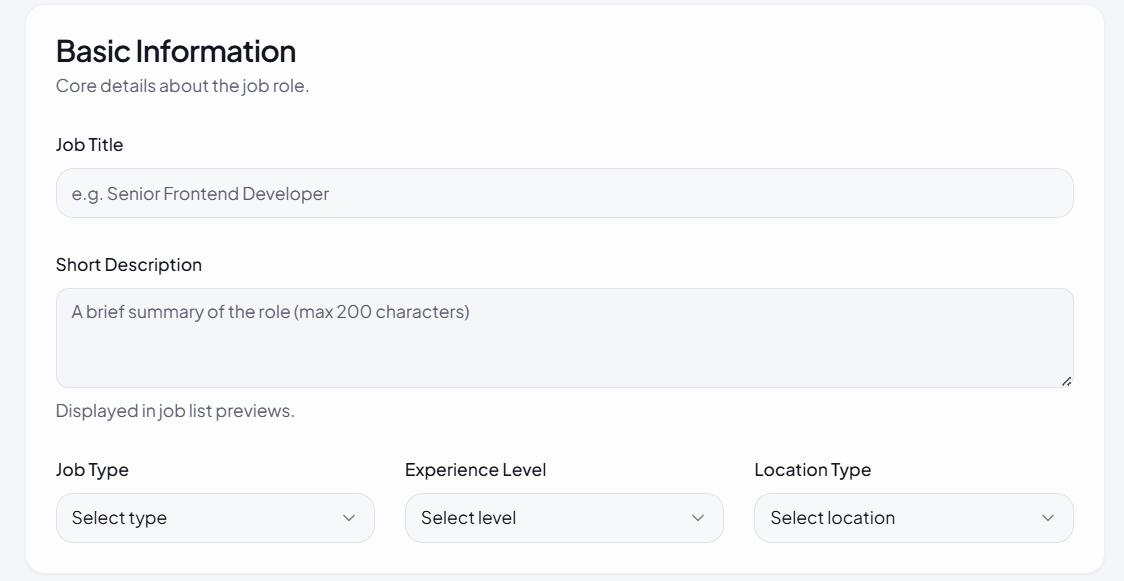
Task: Click the Basic Information heading
Action: (176, 51)
